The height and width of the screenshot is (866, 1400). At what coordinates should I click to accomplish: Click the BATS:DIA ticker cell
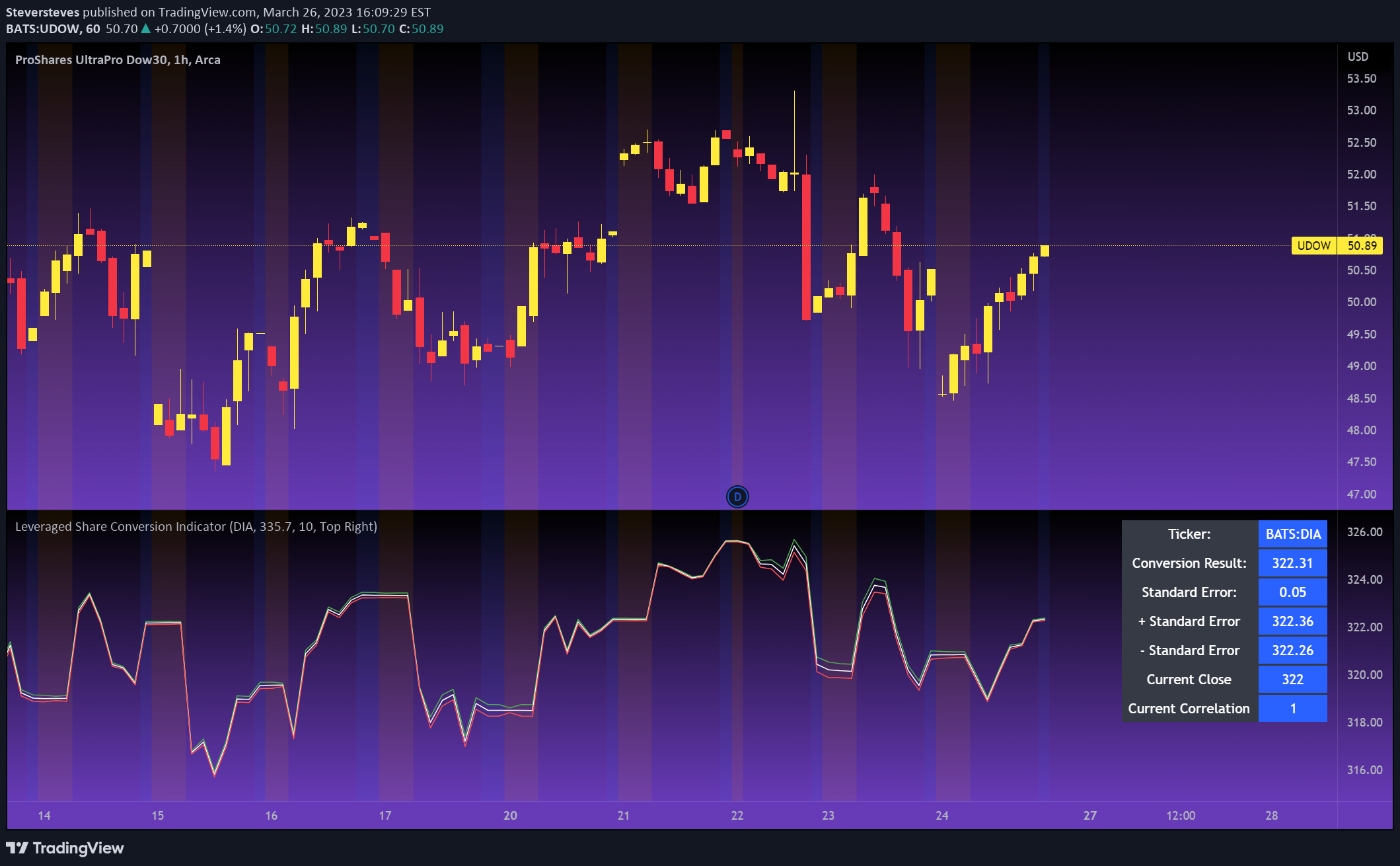(1293, 534)
